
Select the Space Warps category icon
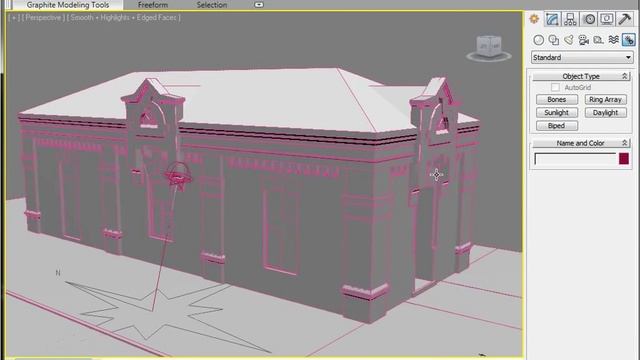pos(613,40)
